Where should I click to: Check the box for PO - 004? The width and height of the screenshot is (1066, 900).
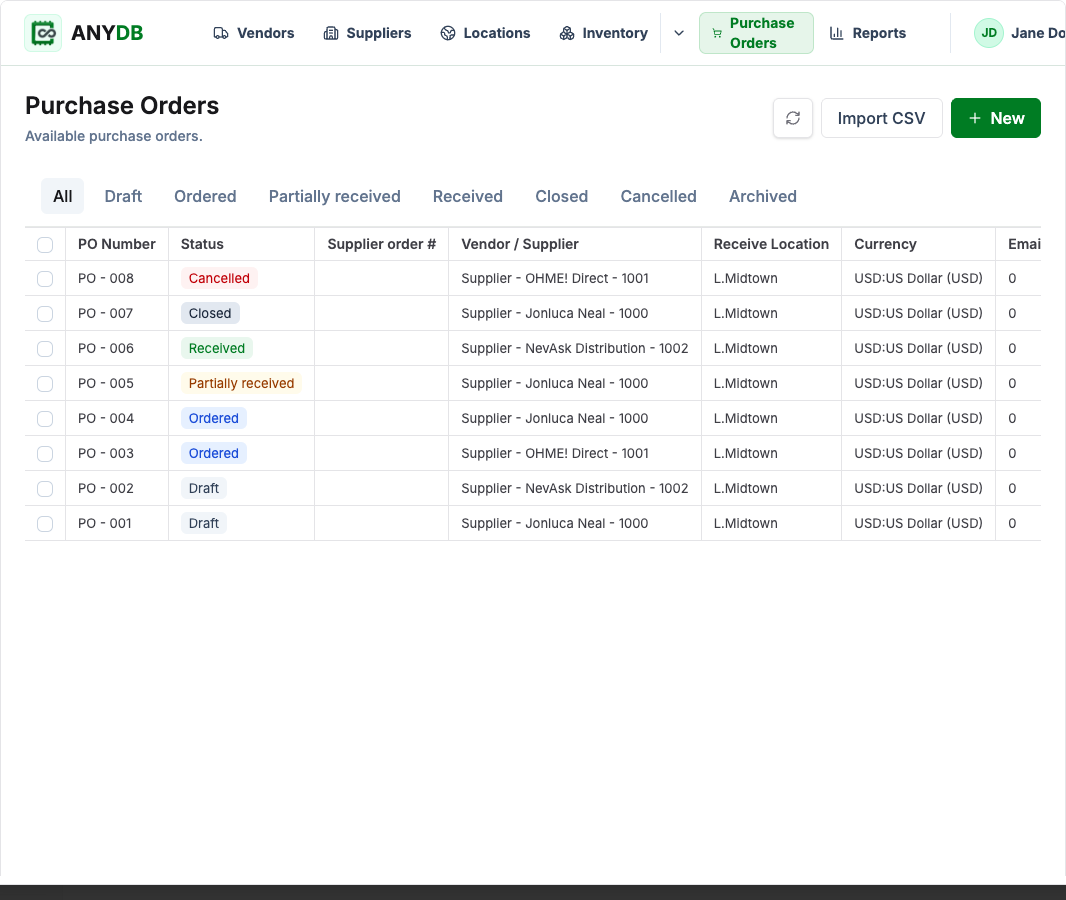[45, 419]
